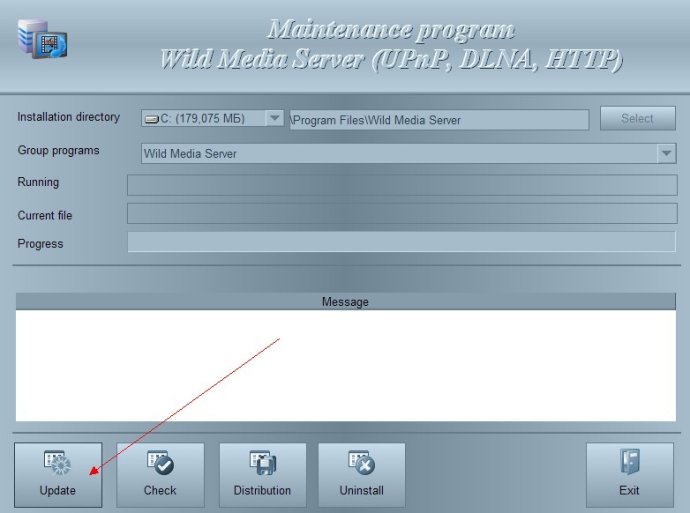Click the Message list header
The height and width of the screenshot is (513, 690).
(x=345, y=302)
